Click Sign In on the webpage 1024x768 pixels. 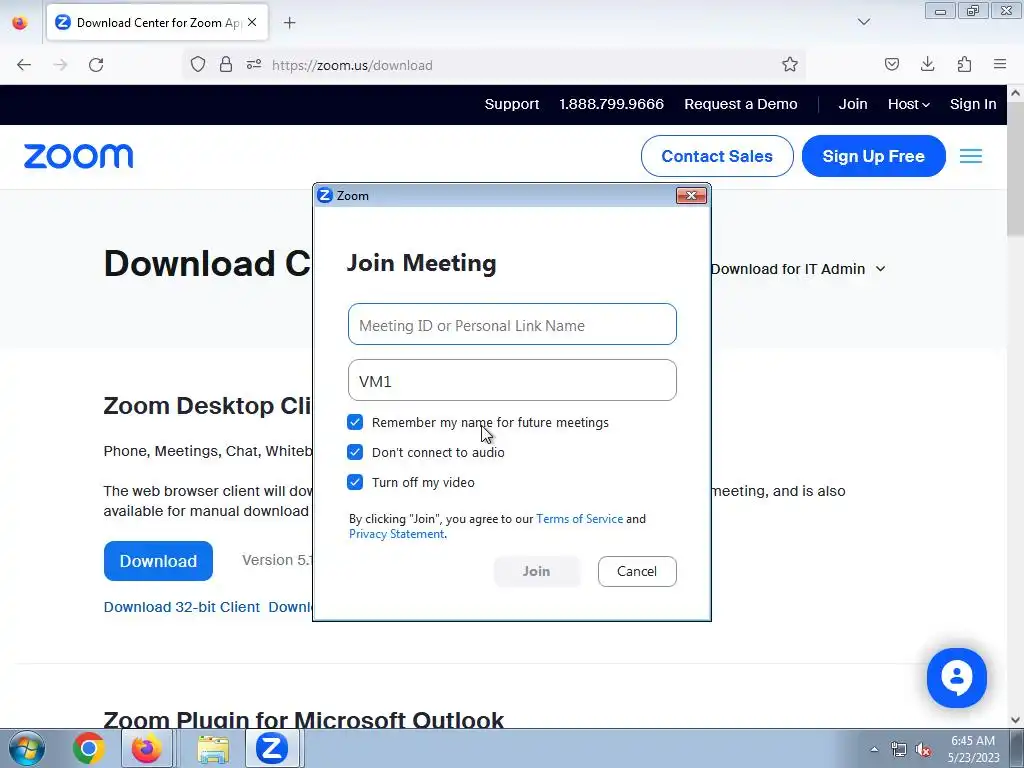(973, 104)
